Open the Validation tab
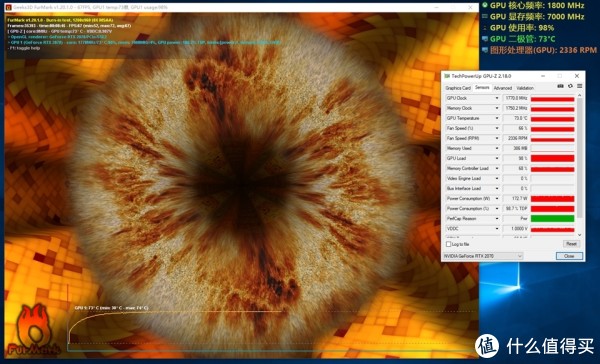The image size is (600, 364). (525, 88)
